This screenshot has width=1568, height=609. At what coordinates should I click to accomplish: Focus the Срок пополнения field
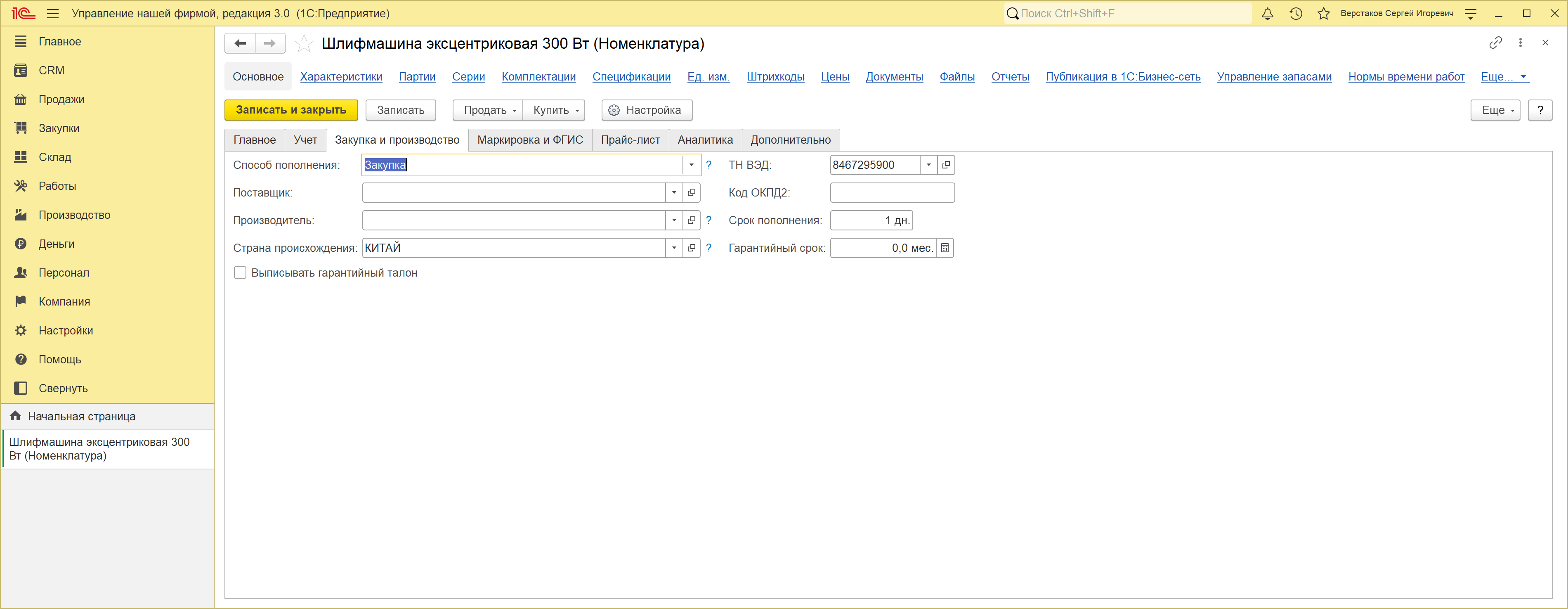click(x=871, y=220)
